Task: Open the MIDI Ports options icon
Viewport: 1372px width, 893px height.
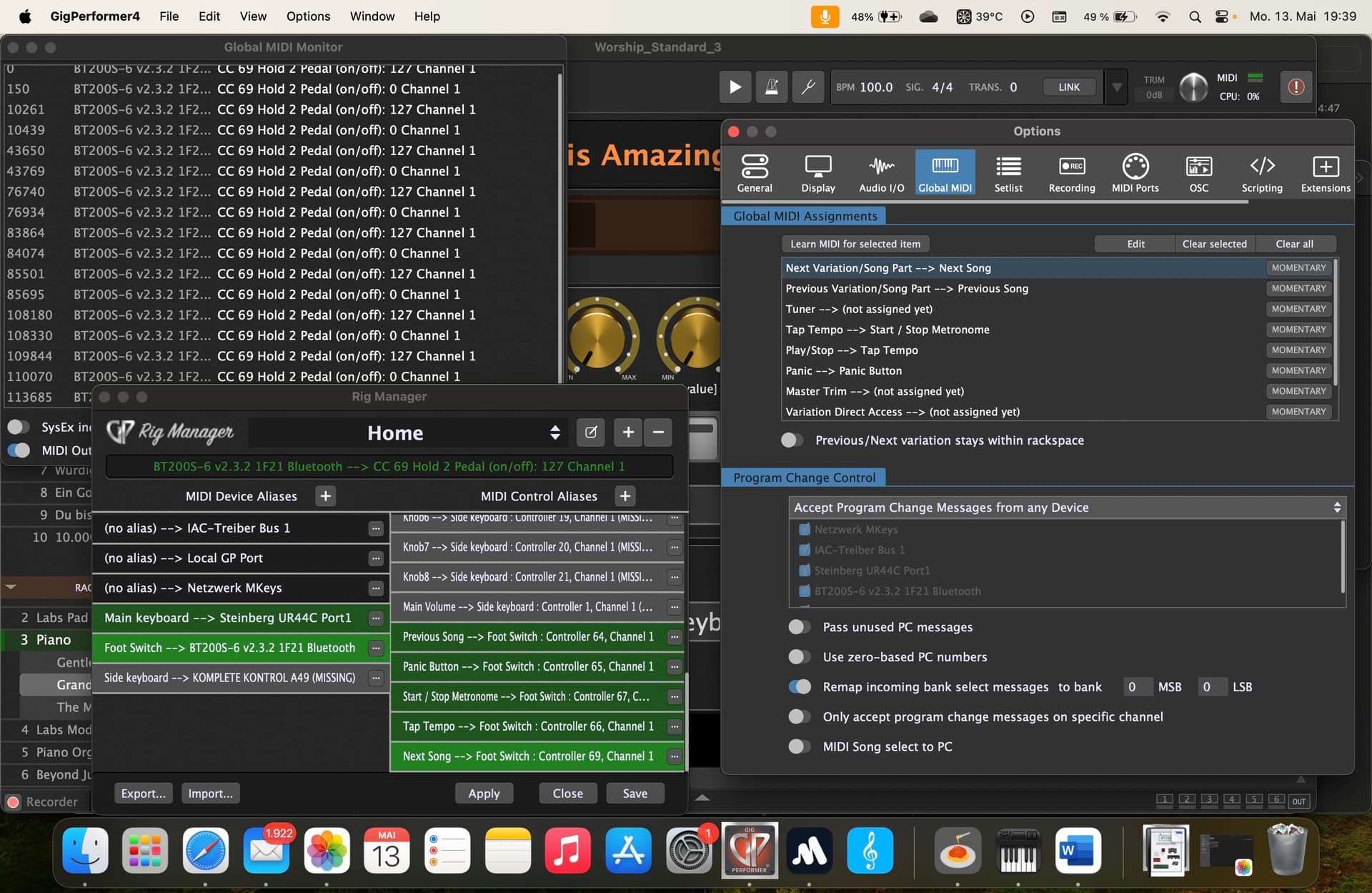Action: pyautogui.click(x=1135, y=173)
